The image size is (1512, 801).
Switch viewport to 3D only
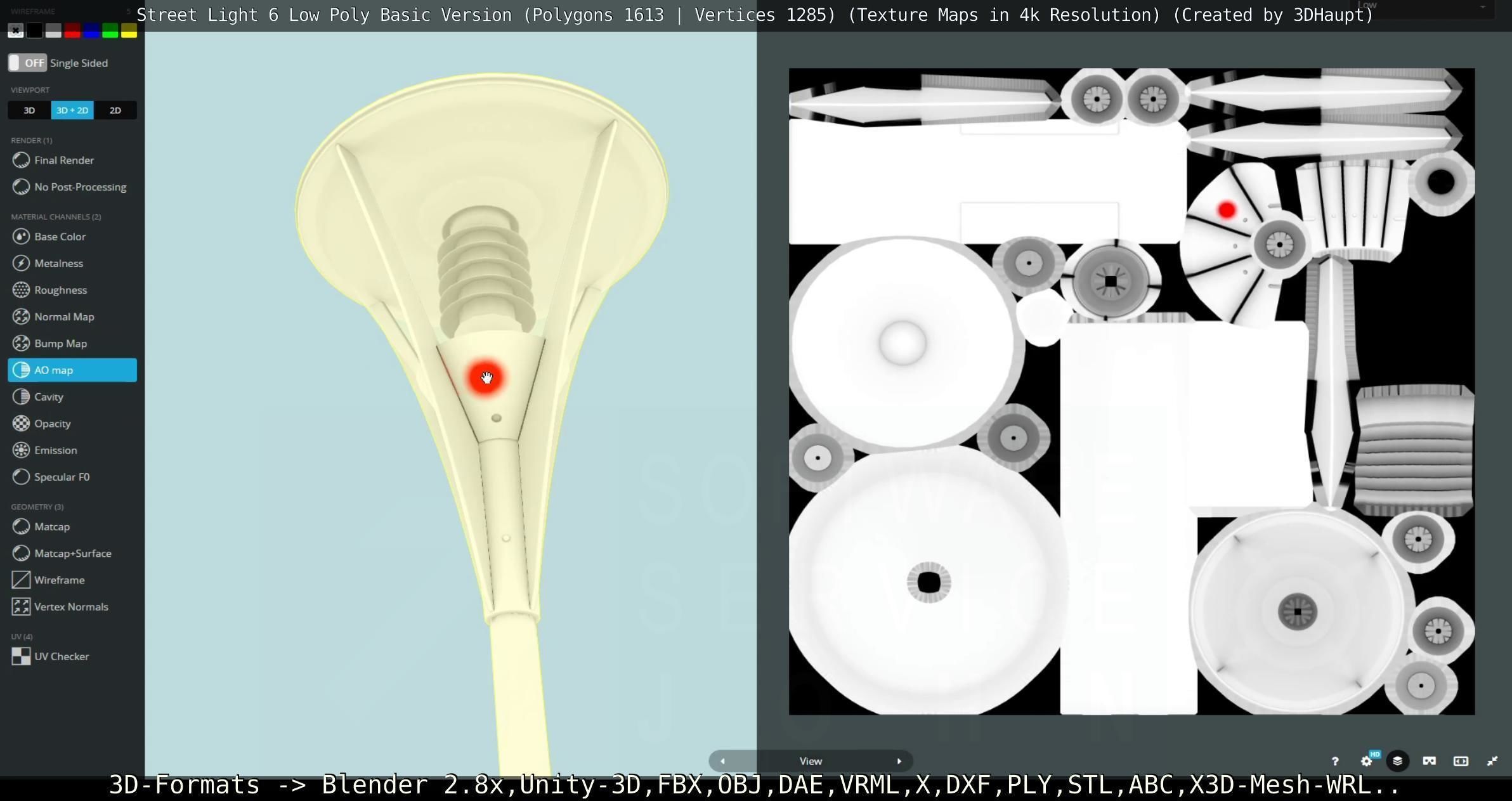[x=29, y=110]
